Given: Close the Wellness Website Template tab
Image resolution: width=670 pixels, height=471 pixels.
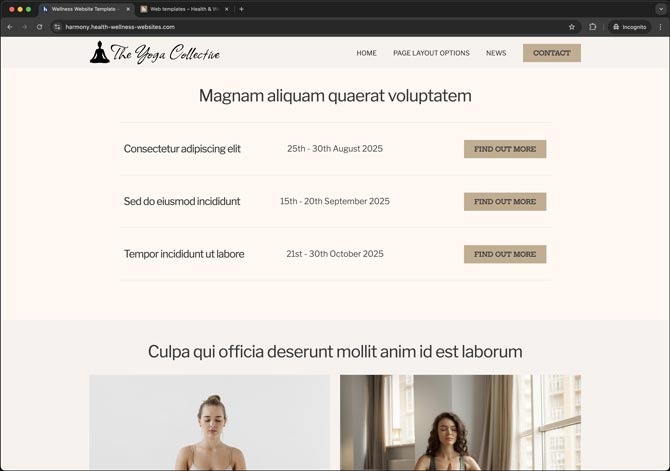Looking at the screenshot, I should (128, 9).
